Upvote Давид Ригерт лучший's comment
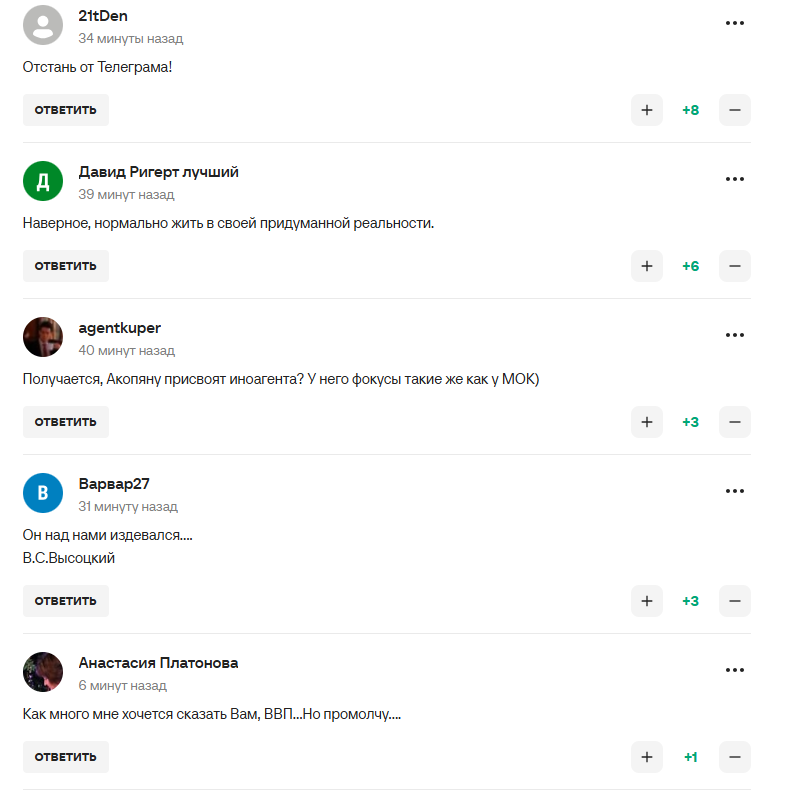788x794 pixels. coord(647,266)
